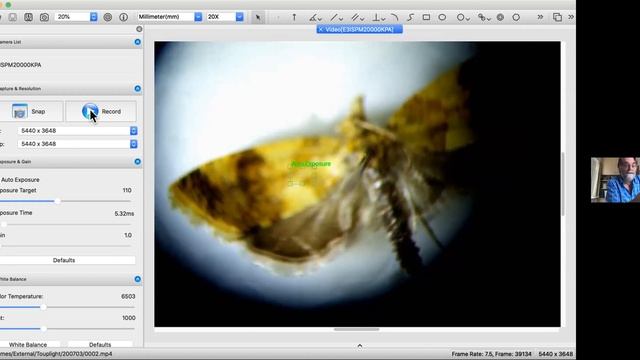Collapse the Exposure & Gain section
Image resolution: width=640 pixels, height=360 pixels.
pyautogui.click(x=138, y=162)
